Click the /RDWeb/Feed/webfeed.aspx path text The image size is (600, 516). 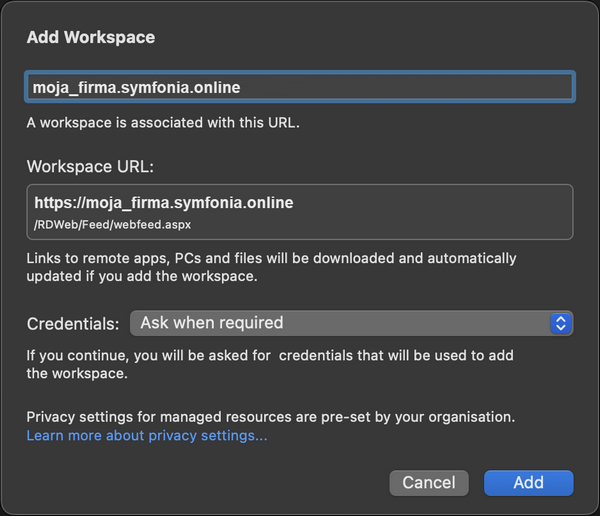pyautogui.click(x=112, y=225)
